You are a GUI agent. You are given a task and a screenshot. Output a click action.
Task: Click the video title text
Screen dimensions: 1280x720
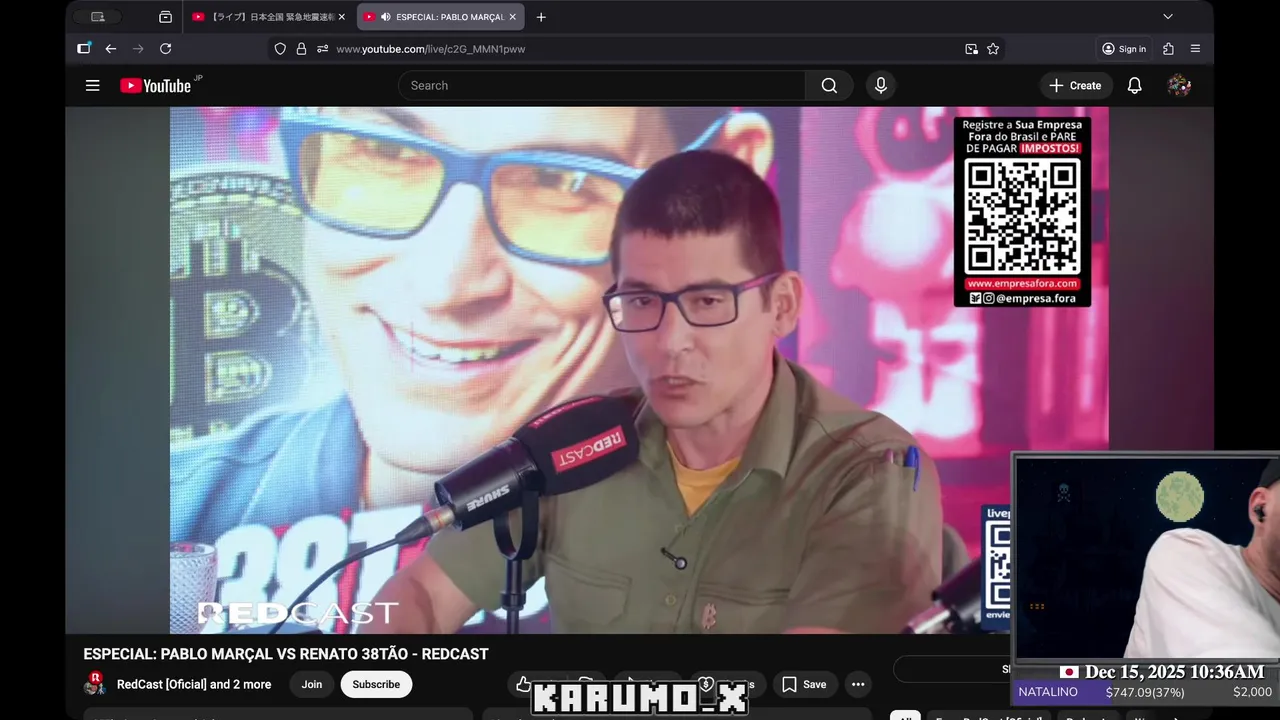pos(286,654)
